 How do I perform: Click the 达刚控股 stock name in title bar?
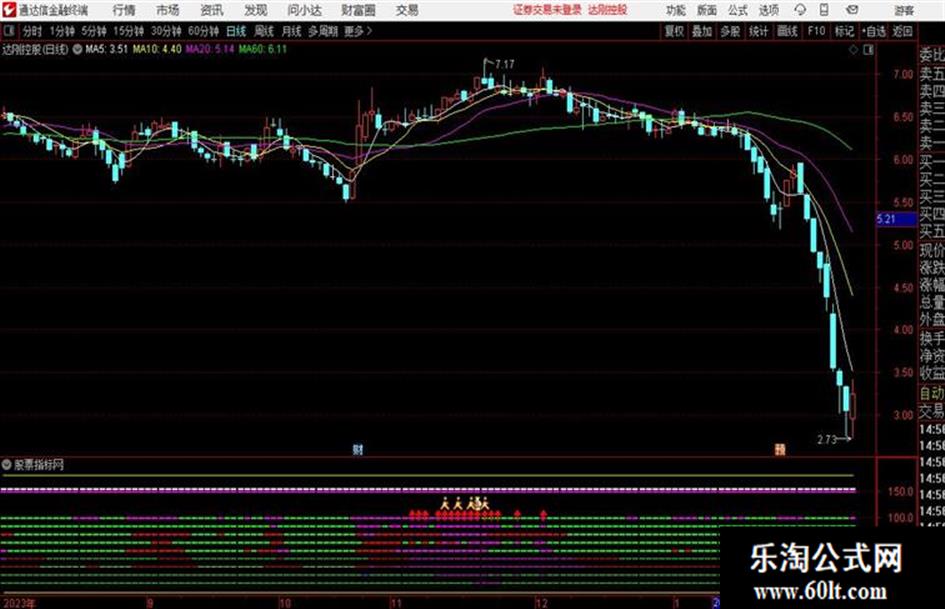[x=608, y=10]
